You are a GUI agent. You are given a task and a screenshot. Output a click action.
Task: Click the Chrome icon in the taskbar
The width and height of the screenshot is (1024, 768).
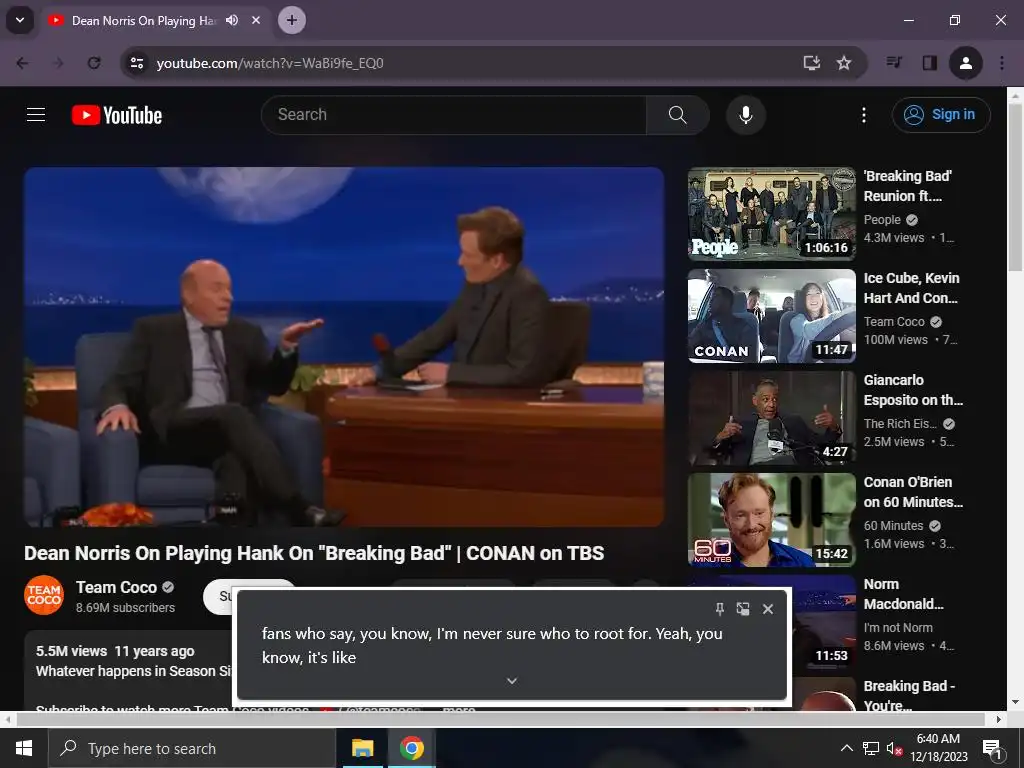click(x=411, y=748)
